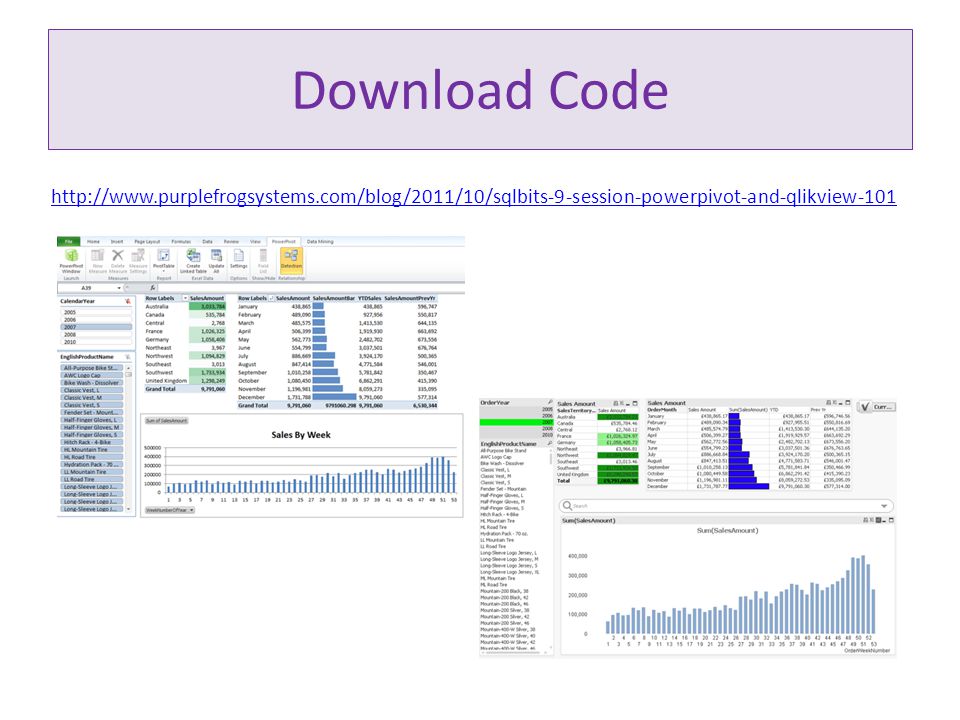Image resolution: width=960 pixels, height=720 pixels.
Task: Open territory Row Labels filter dropdown
Action: tap(185, 298)
